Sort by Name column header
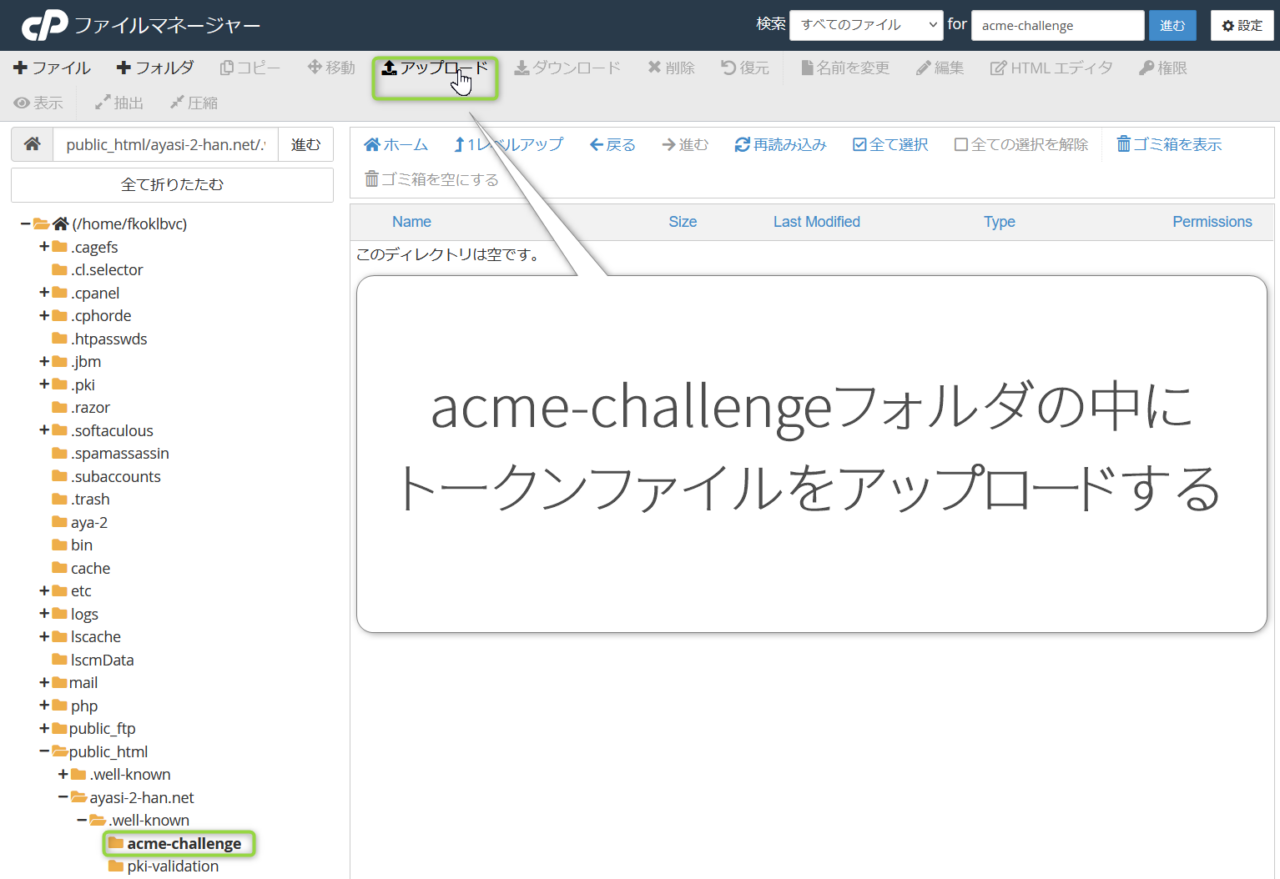The image size is (1280, 879). (x=412, y=222)
